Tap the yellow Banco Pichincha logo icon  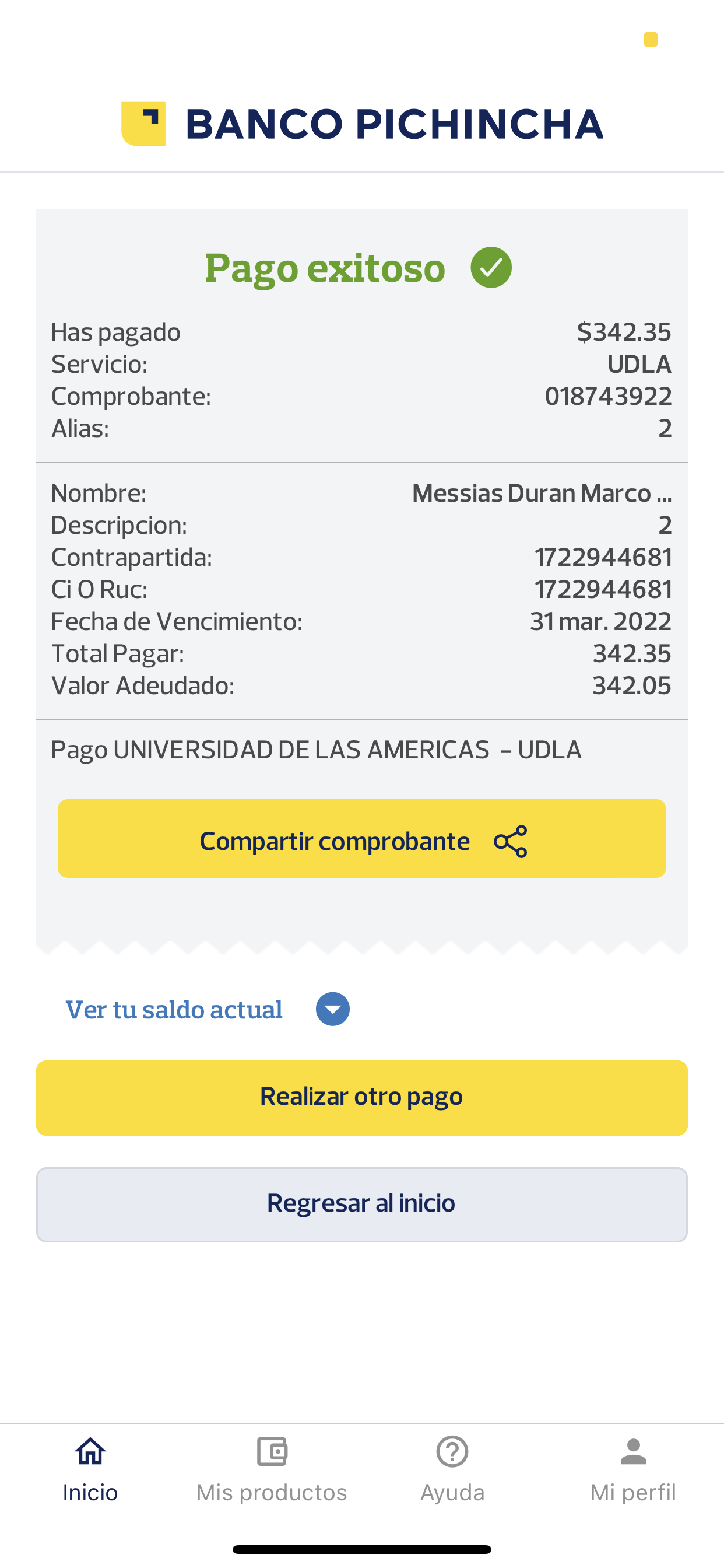tap(143, 124)
